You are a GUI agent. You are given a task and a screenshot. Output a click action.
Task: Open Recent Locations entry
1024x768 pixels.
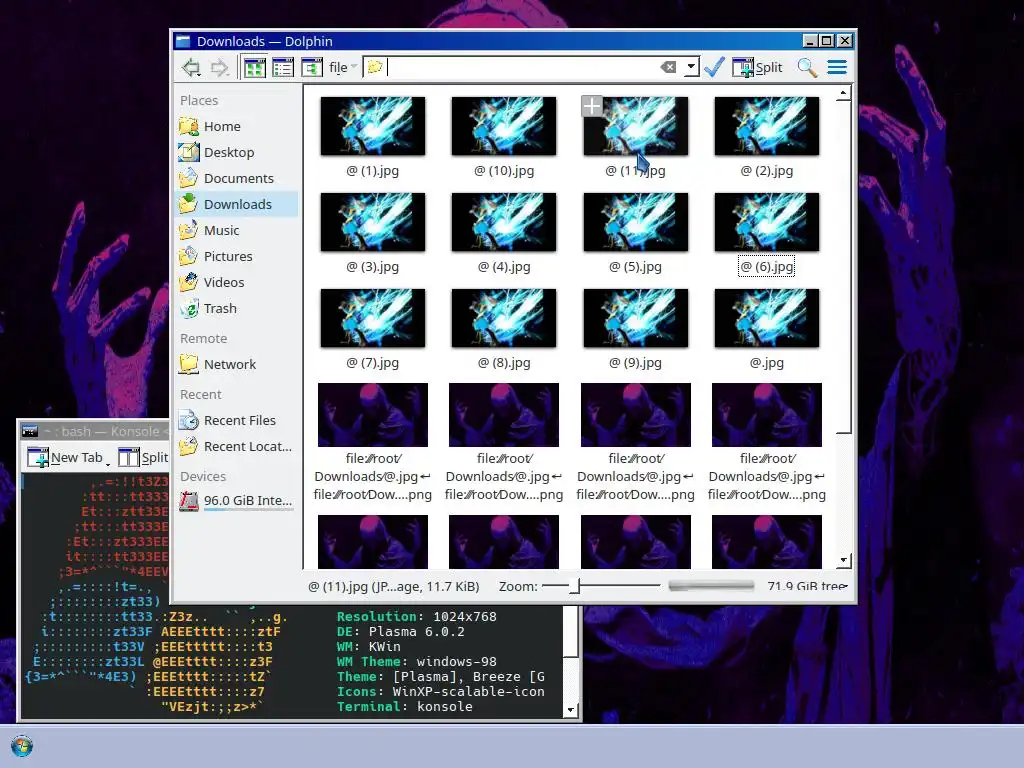coord(237,447)
